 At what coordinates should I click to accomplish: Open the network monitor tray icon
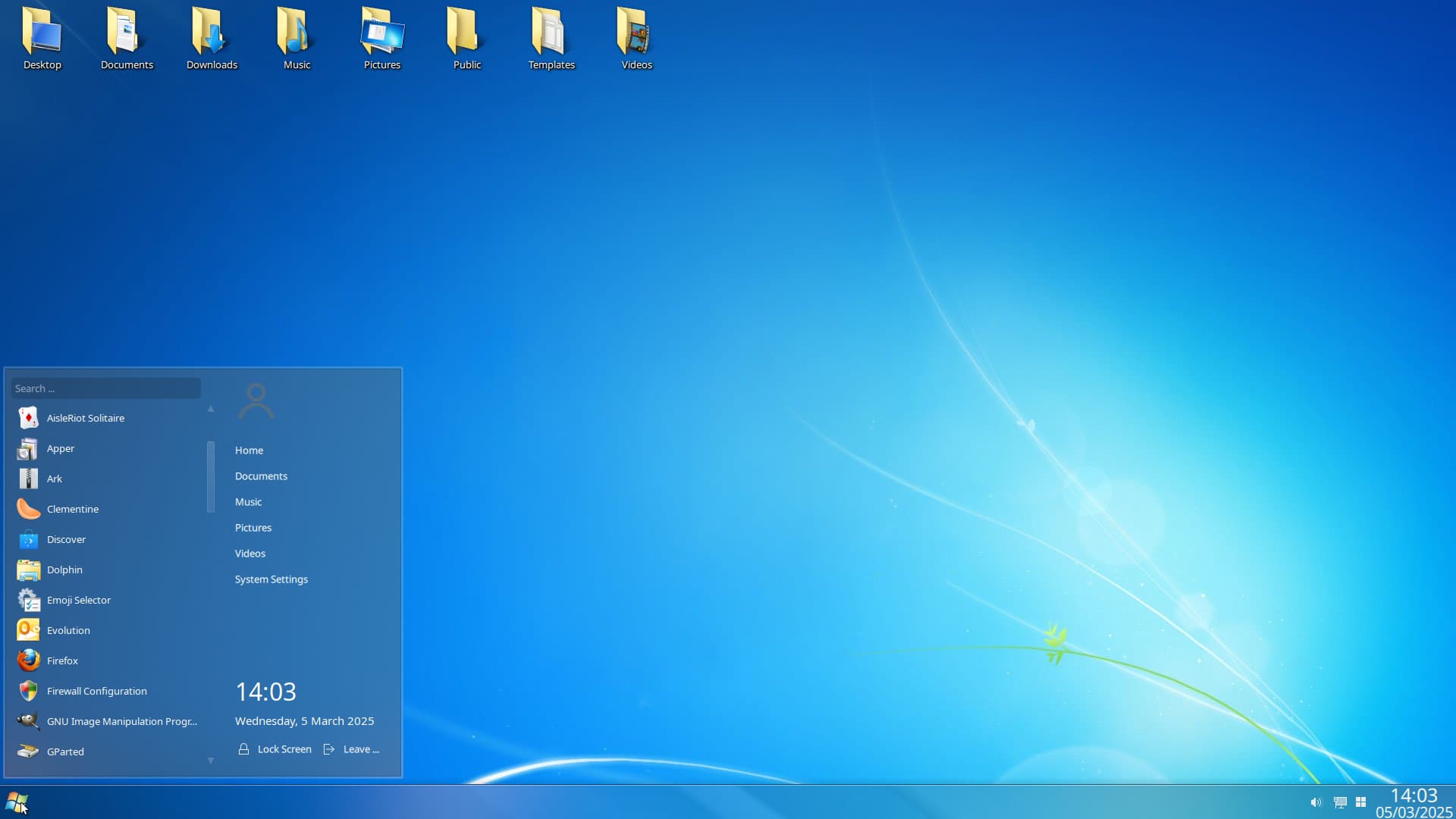coord(1340,802)
